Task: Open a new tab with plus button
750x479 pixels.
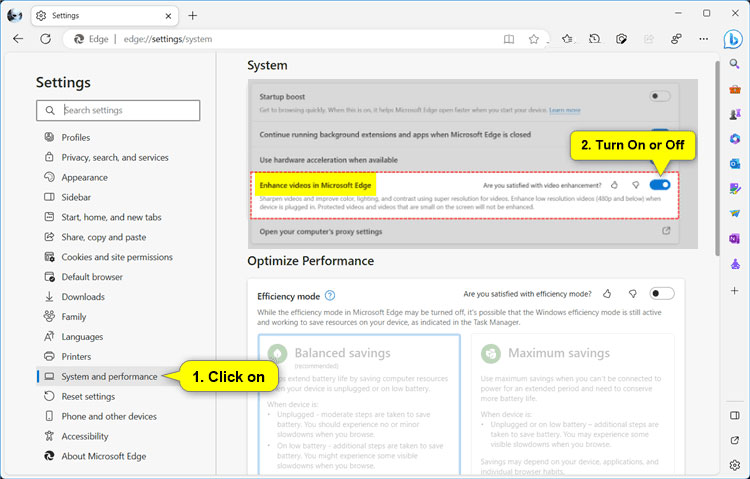Action: click(x=192, y=16)
